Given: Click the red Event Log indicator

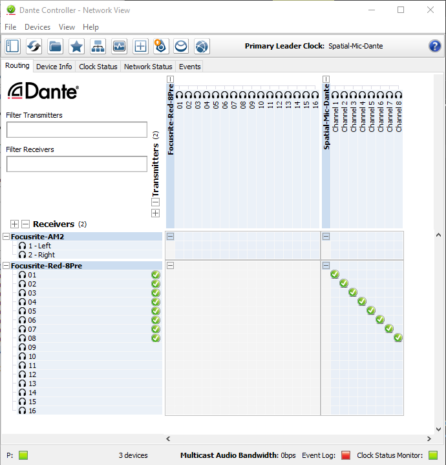Looking at the screenshot, I should (x=346, y=455).
